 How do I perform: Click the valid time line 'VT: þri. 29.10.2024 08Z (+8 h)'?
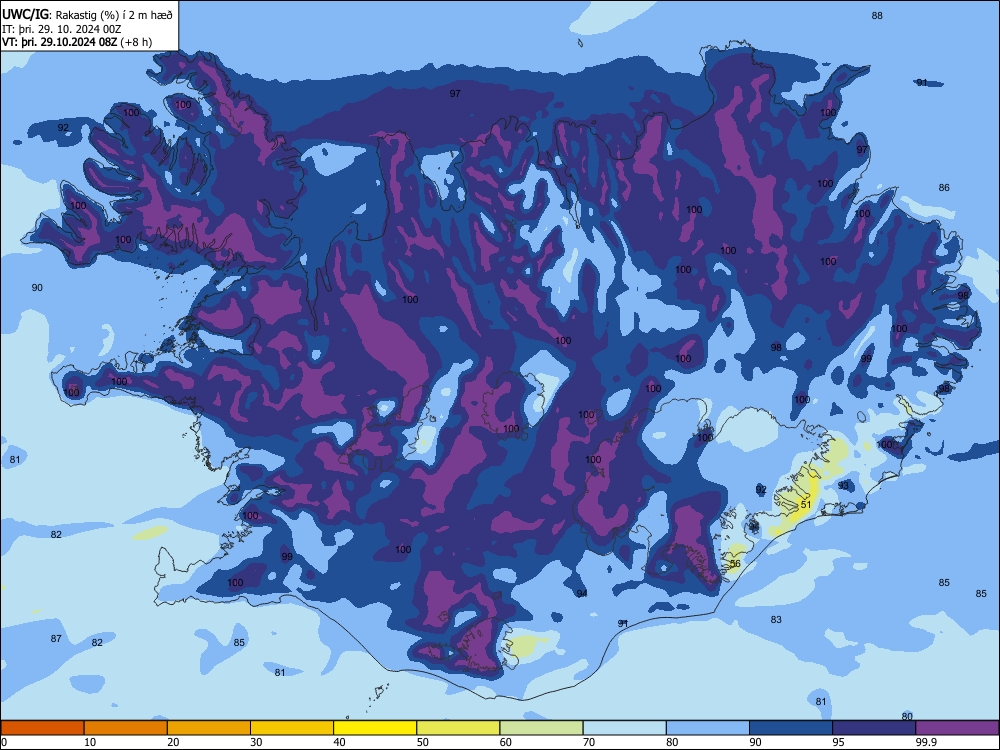[x=77, y=42]
